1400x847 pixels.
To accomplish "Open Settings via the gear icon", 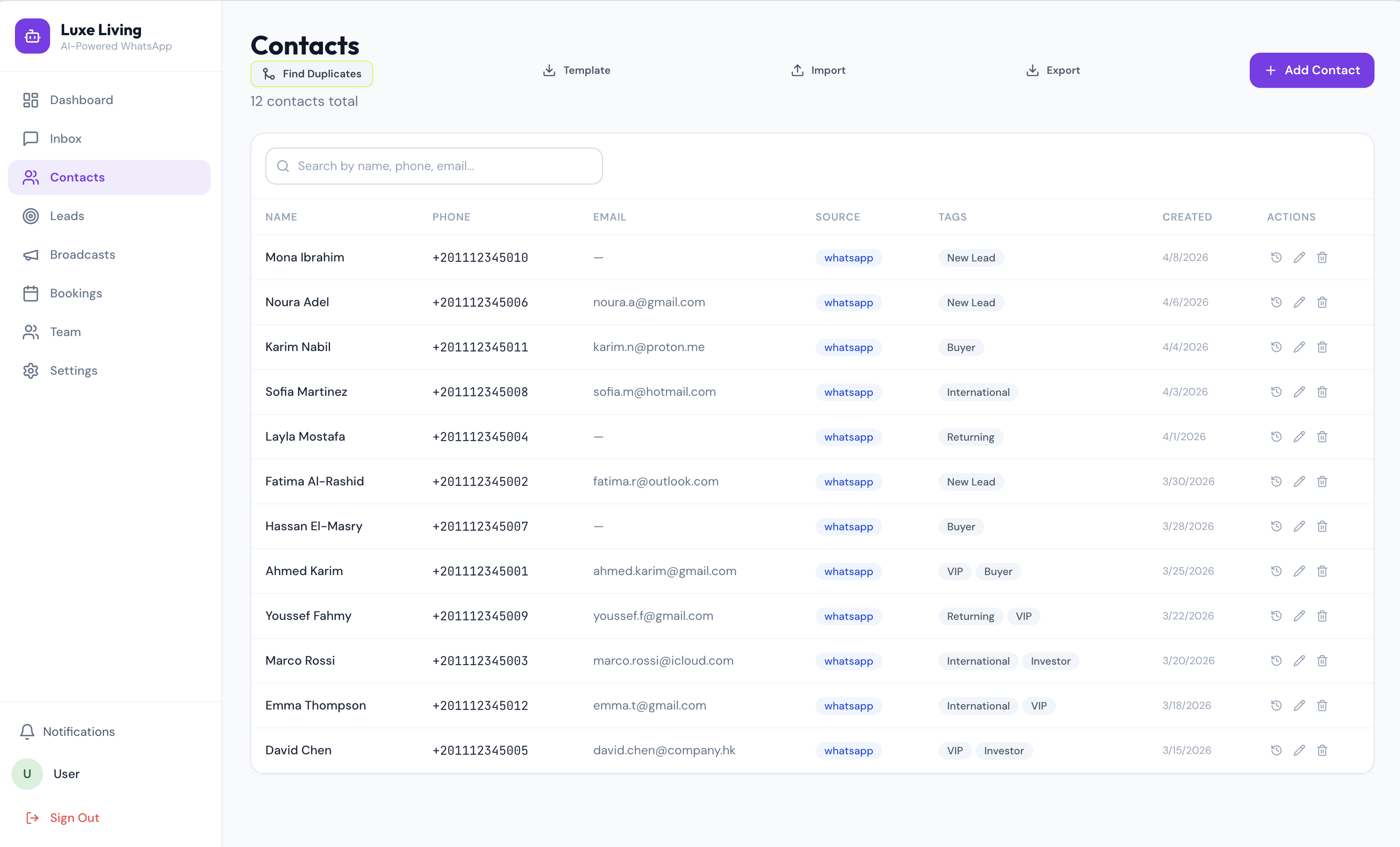I will tap(31, 370).
